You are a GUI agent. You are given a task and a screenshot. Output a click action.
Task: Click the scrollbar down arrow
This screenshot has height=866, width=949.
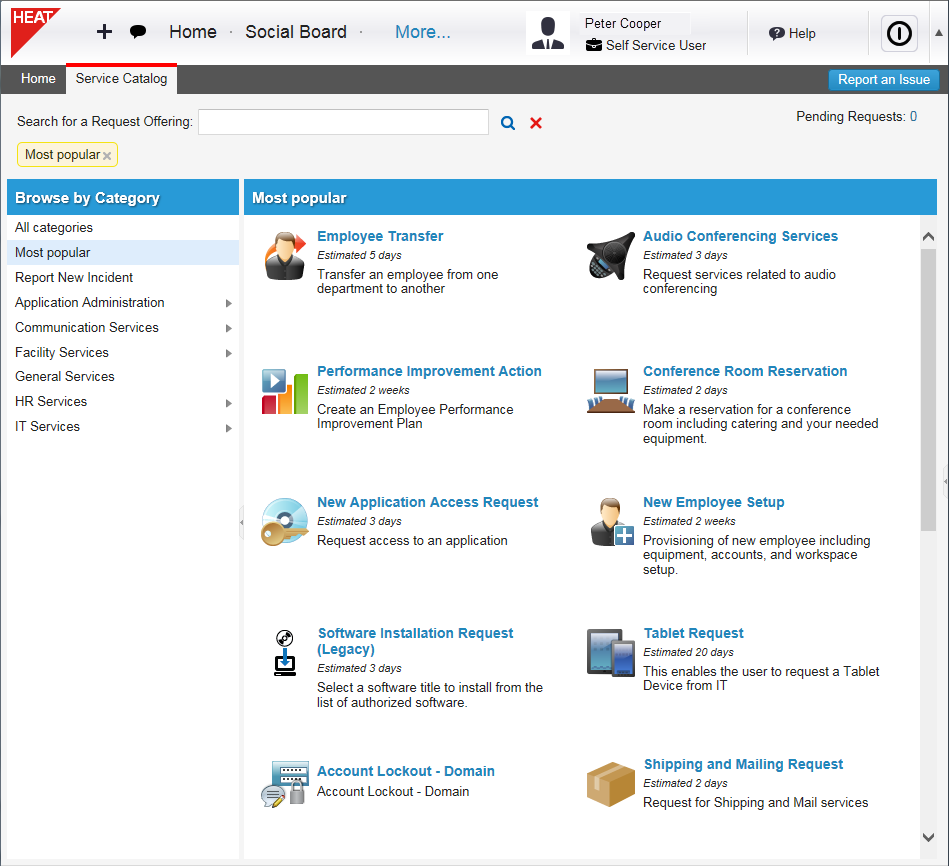point(928,837)
